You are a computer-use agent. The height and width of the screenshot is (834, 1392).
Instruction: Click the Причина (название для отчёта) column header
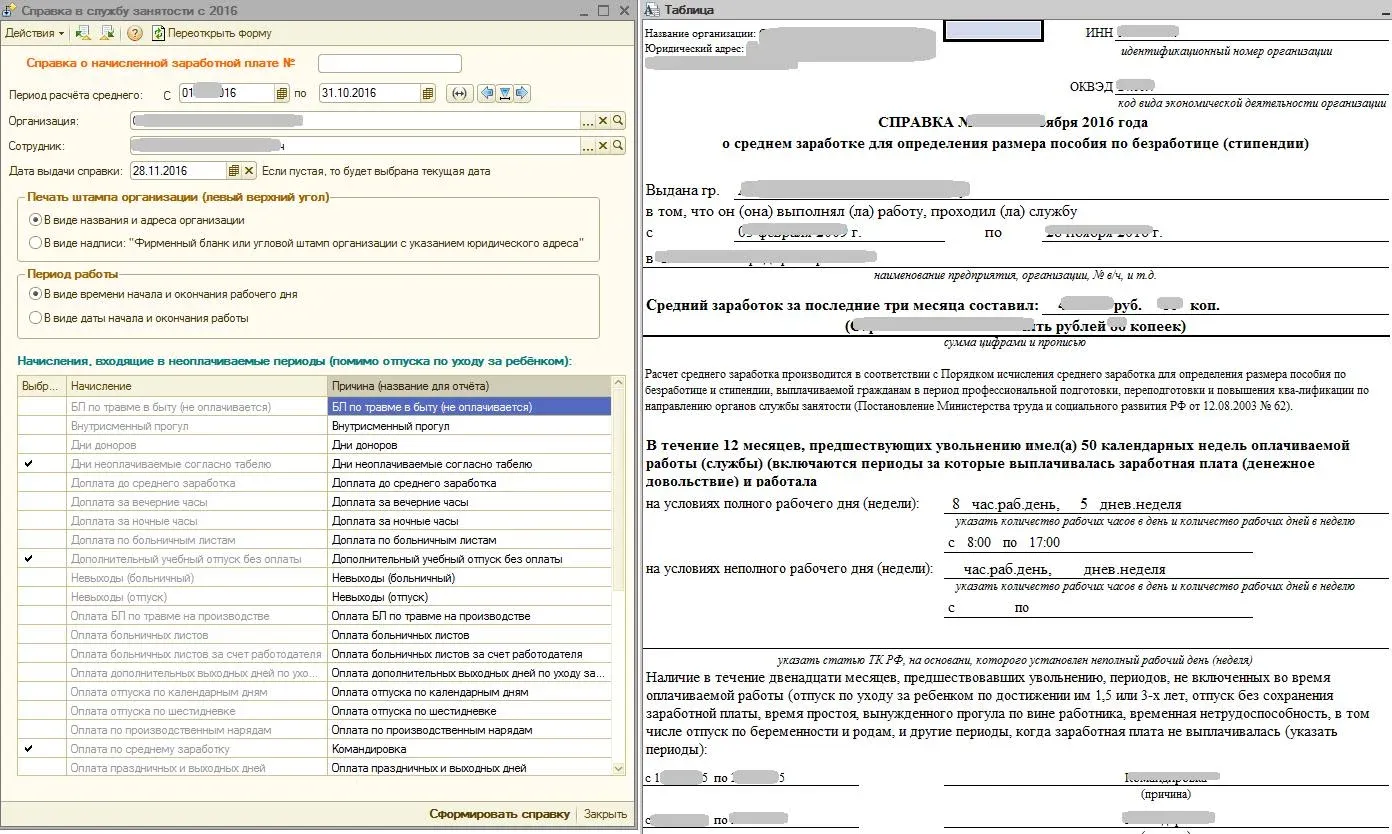[469, 386]
